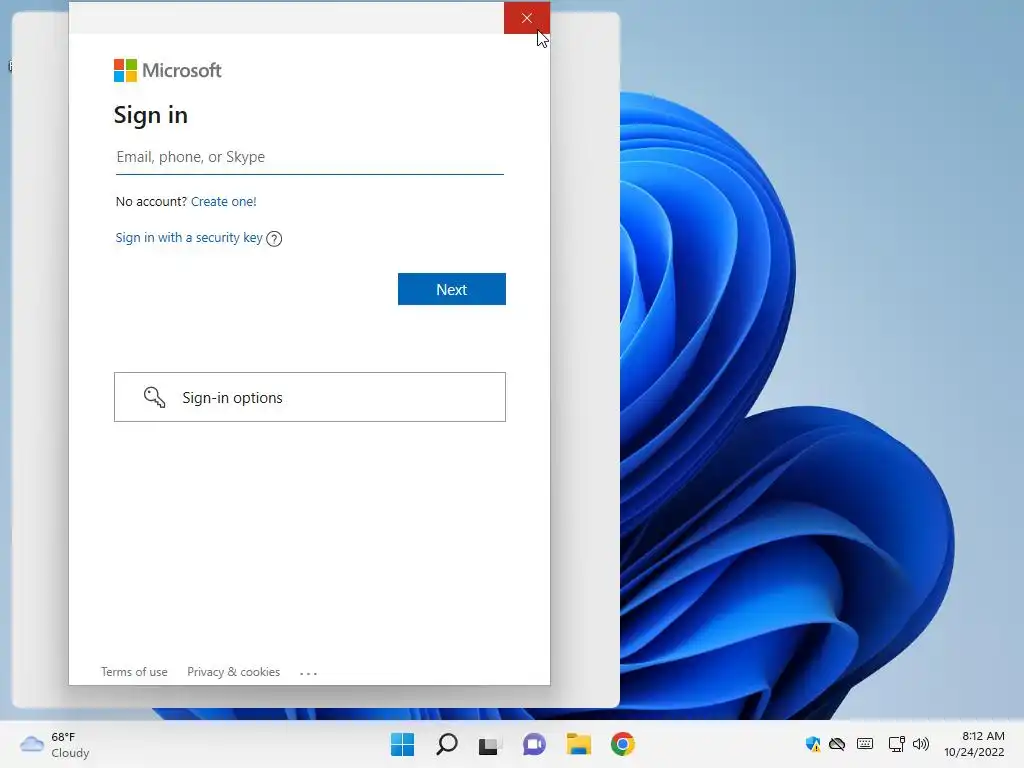This screenshot has width=1024, height=768.
Task: Launch Teams Chat from taskbar
Action: (x=534, y=744)
